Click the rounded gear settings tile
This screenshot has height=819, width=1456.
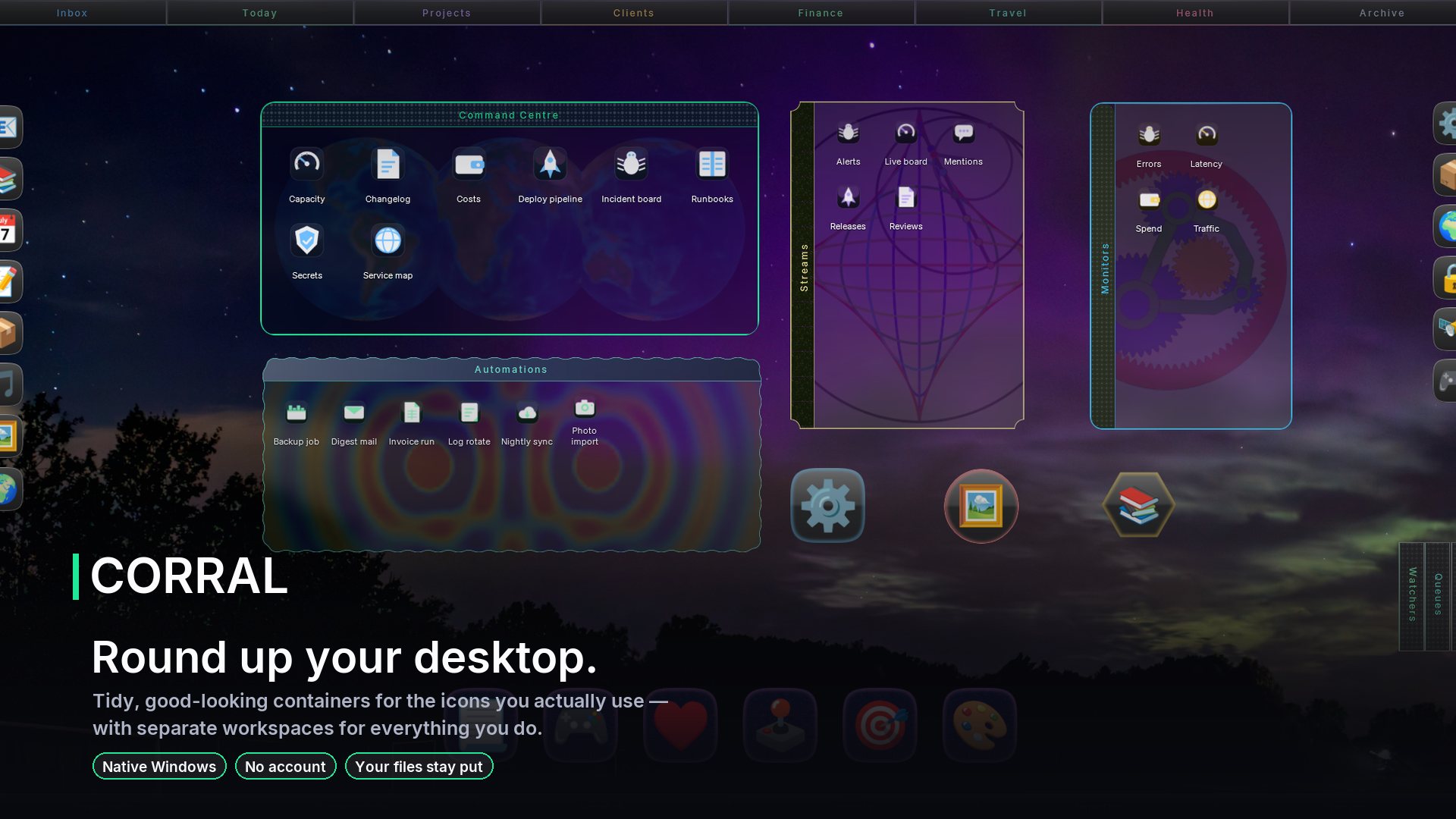point(827,506)
